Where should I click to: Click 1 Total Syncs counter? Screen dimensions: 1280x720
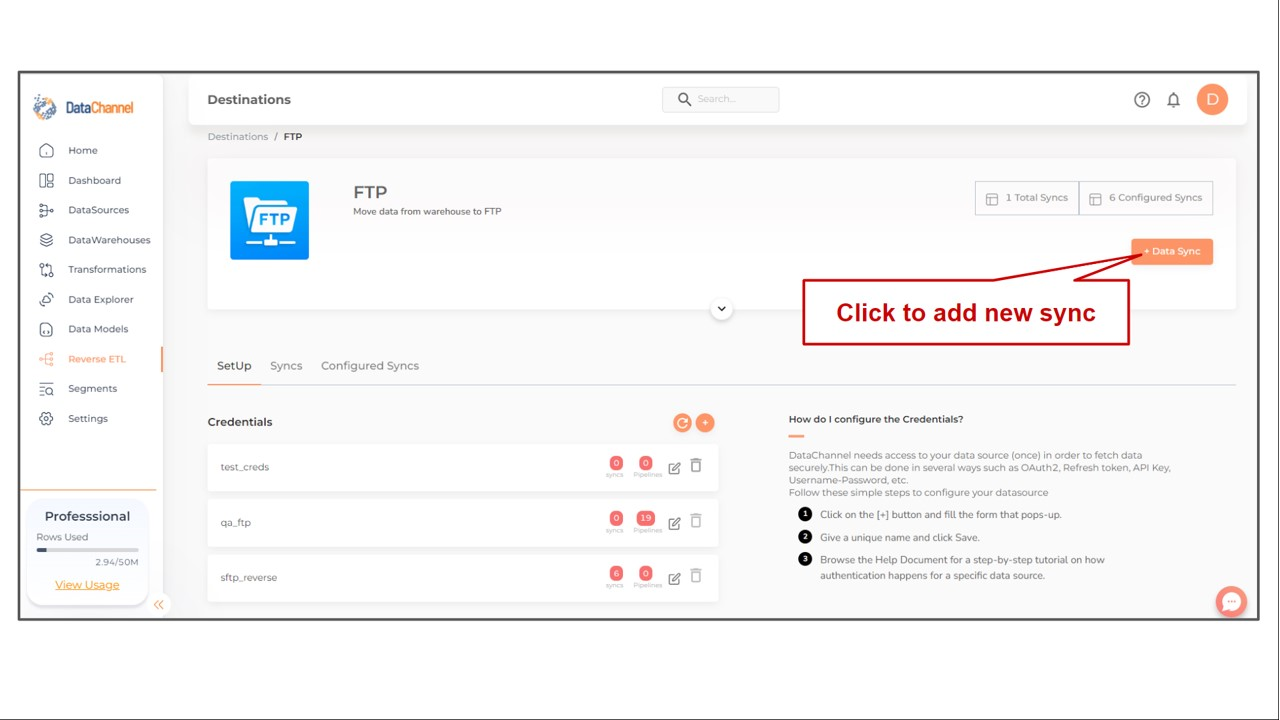1027,198
